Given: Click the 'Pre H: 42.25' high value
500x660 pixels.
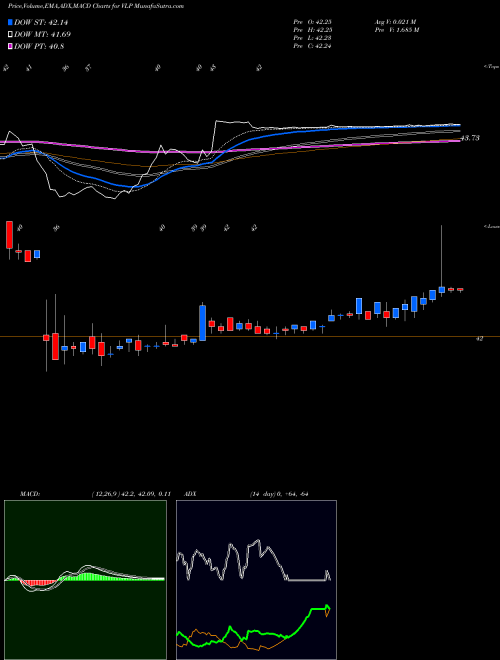Looking at the screenshot, I should click(x=312, y=30).
